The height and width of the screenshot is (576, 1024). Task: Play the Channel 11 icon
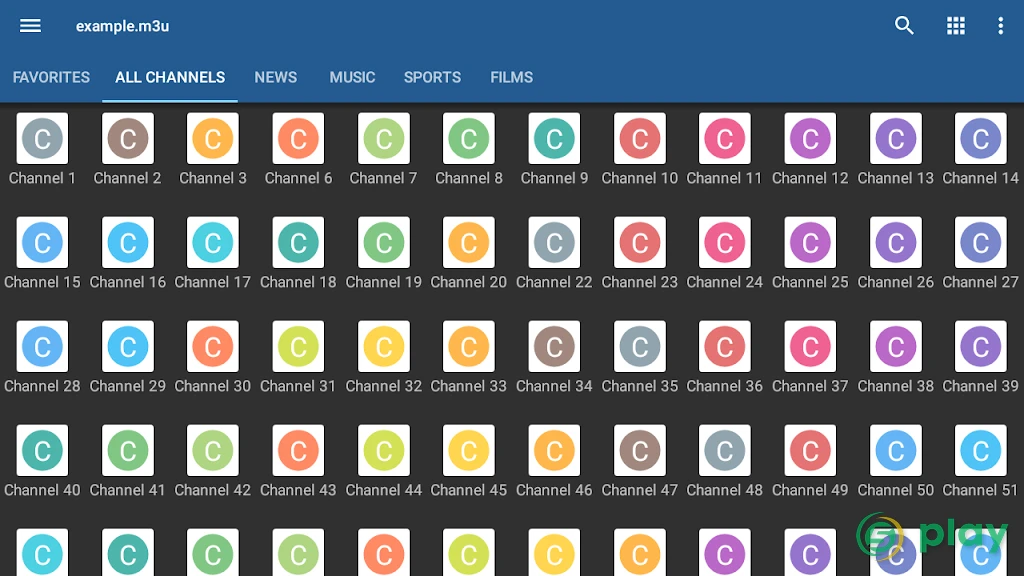[725, 138]
